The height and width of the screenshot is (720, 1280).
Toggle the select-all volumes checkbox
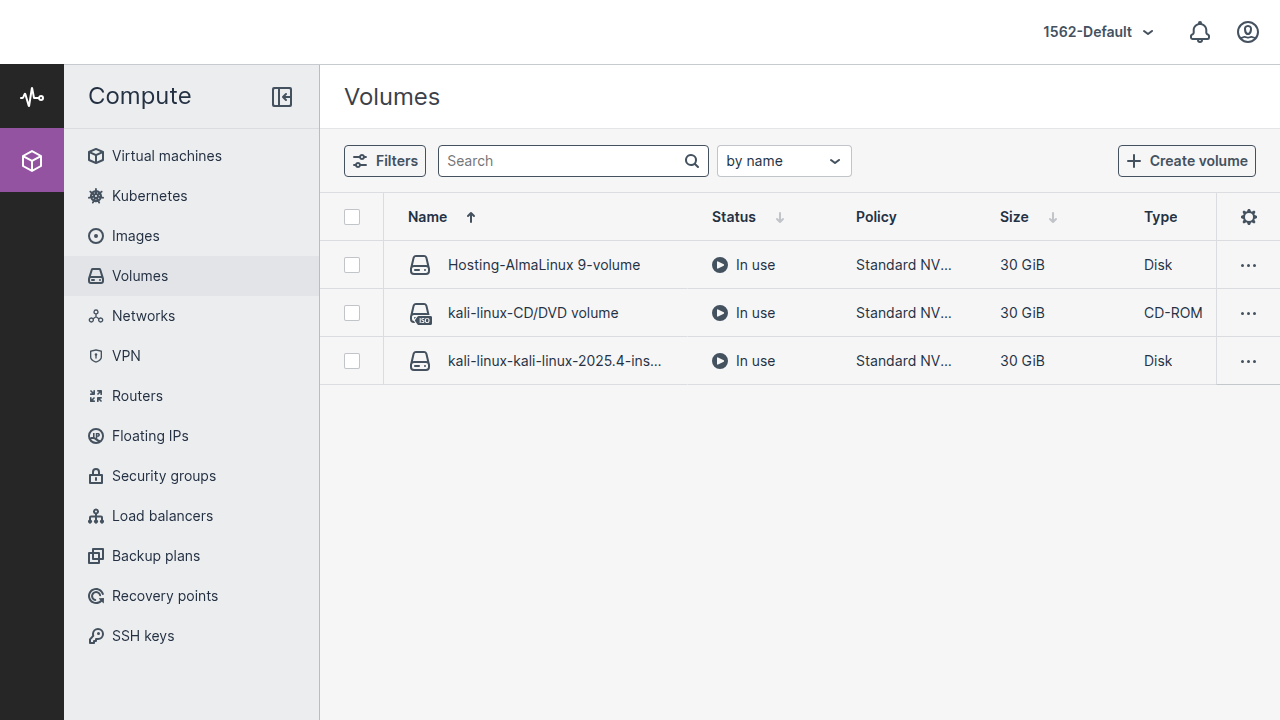pyautogui.click(x=352, y=217)
